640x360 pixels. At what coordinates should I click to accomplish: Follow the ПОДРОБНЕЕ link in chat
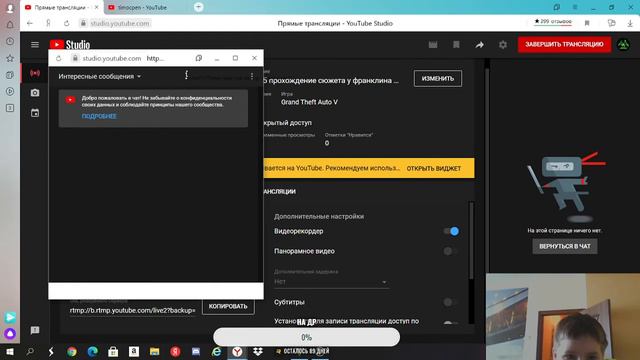(x=99, y=116)
